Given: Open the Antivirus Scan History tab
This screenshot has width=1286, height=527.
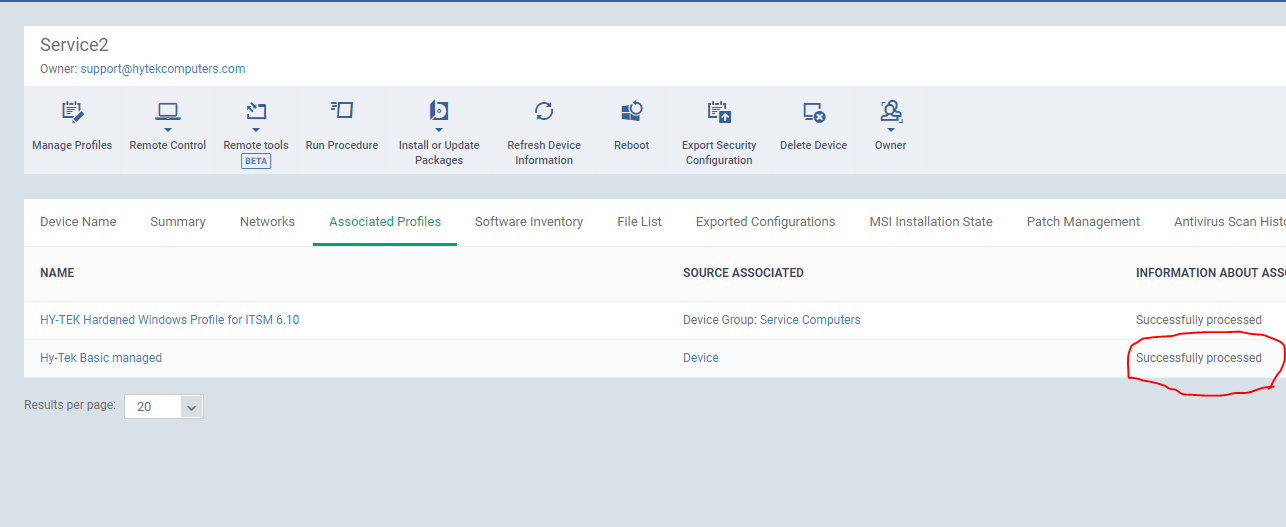Looking at the screenshot, I should point(1229,222).
